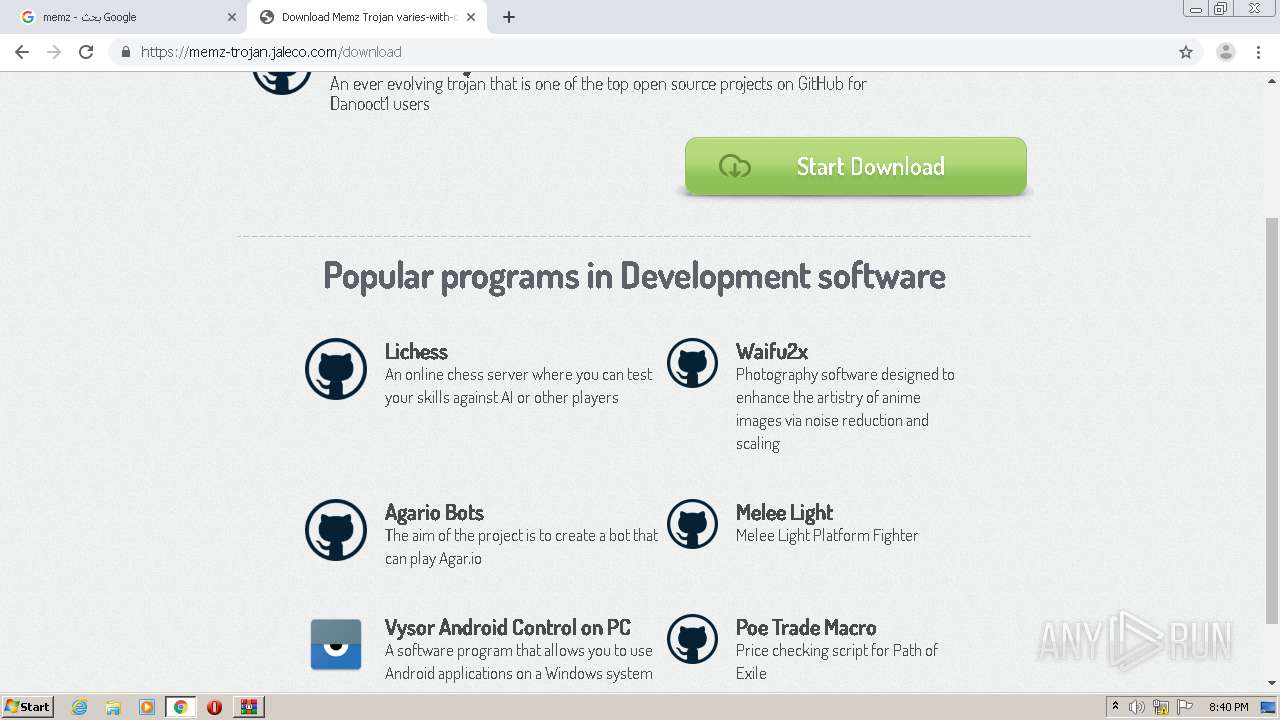Bookmark this page with the star icon

coord(1186,52)
